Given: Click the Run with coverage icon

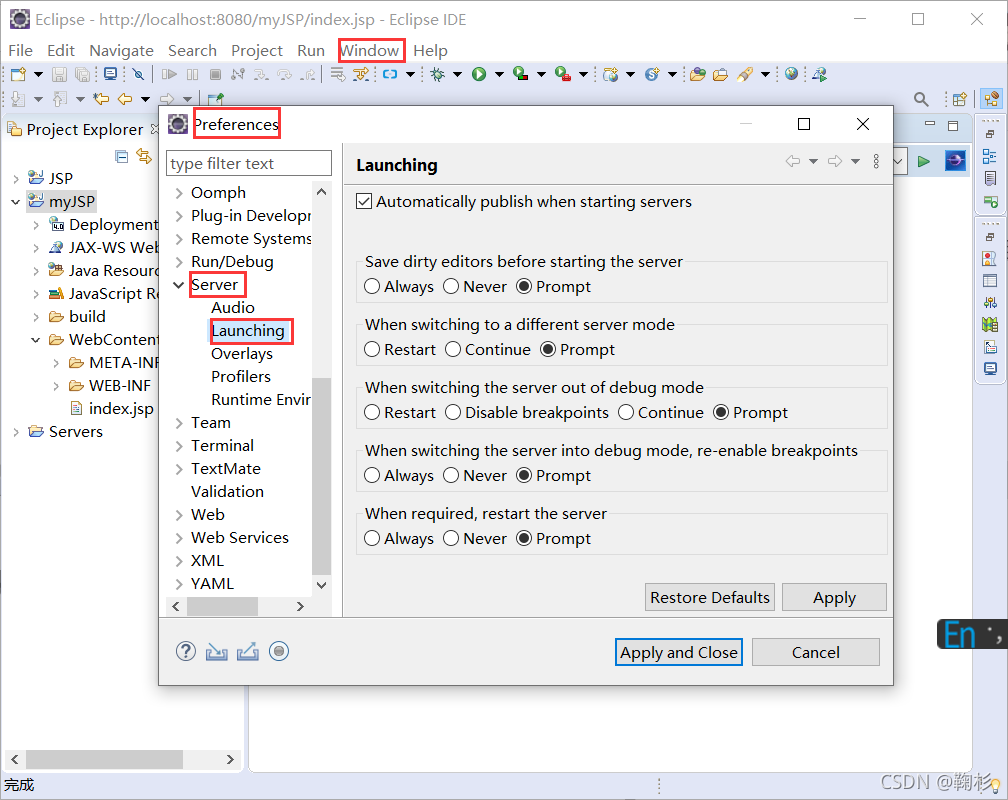Looking at the screenshot, I should tap(520, 74).
